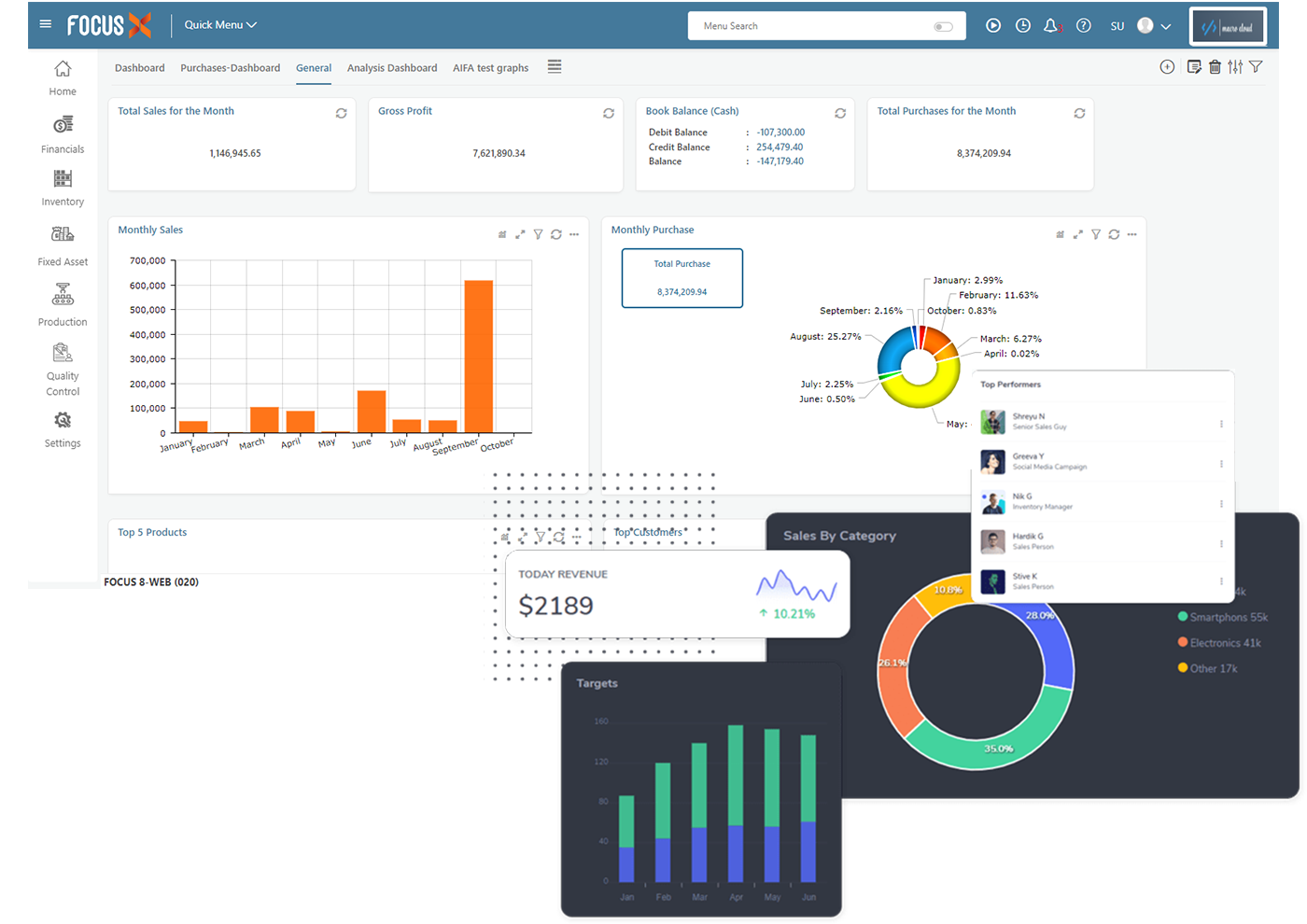Refresh the Total Sales for the Month card

pyautogui.click(x=342, y=113)
